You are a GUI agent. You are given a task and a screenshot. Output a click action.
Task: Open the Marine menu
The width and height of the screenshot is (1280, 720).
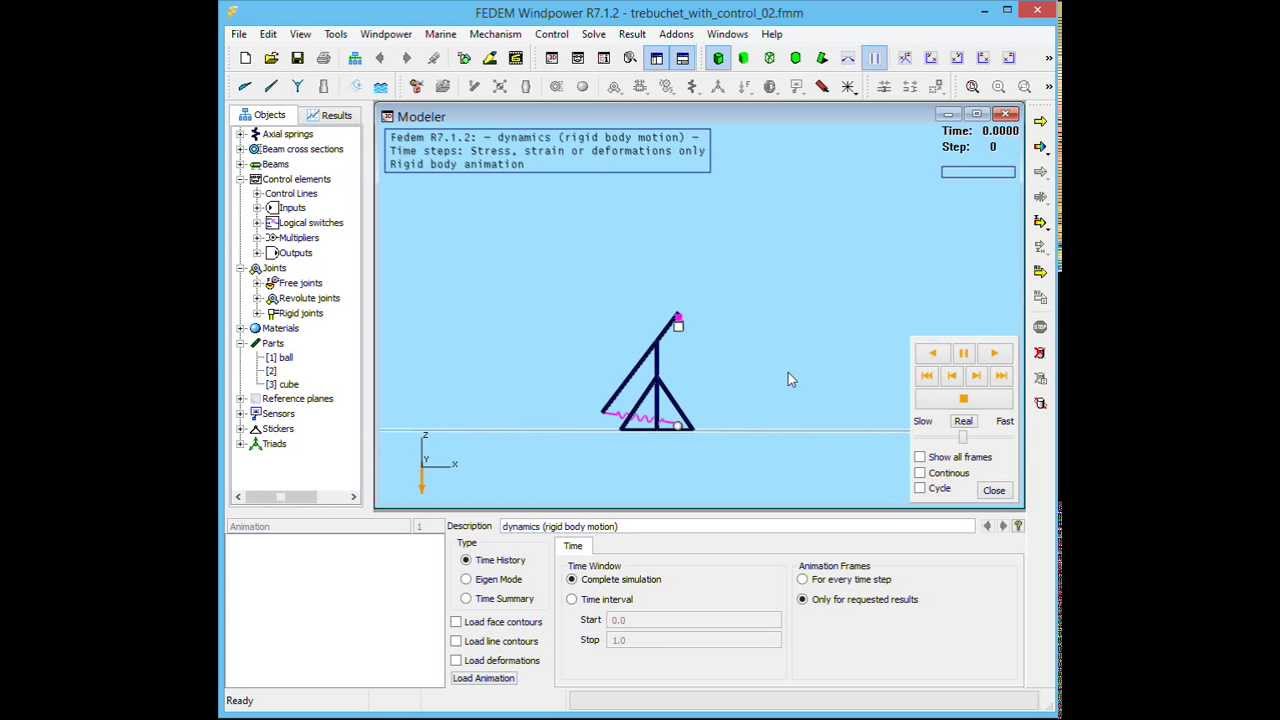(x=440, y=34)
